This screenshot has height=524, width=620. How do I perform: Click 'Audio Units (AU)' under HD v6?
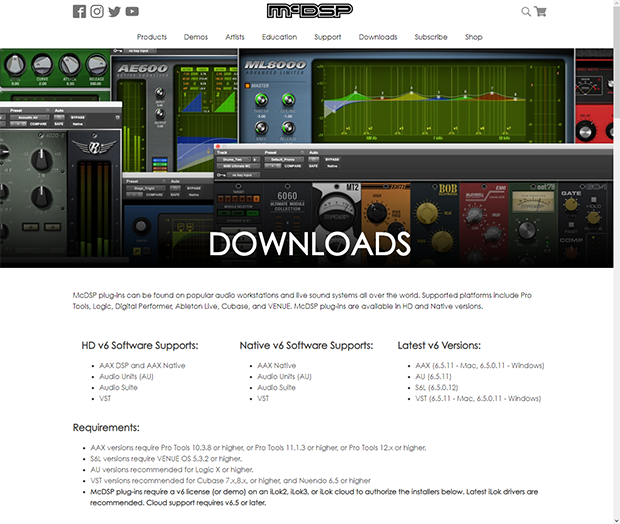pos(126,376)
